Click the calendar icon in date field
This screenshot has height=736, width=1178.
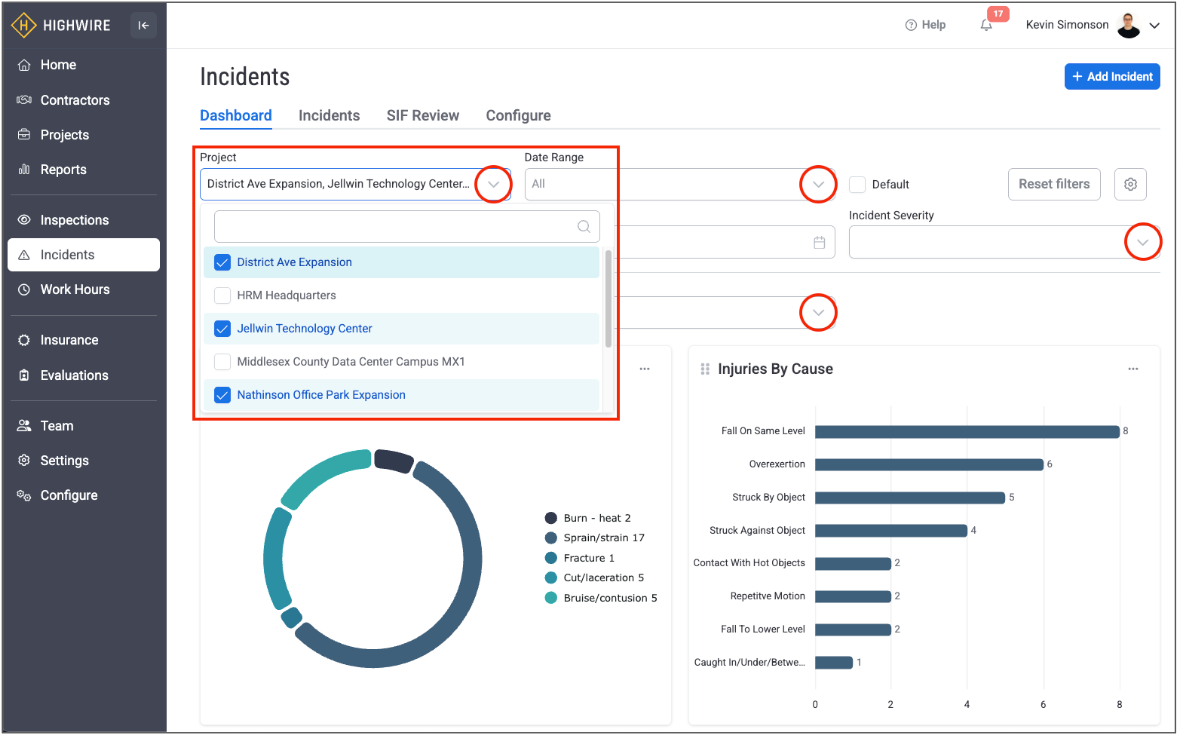click(x=819, y=242)
